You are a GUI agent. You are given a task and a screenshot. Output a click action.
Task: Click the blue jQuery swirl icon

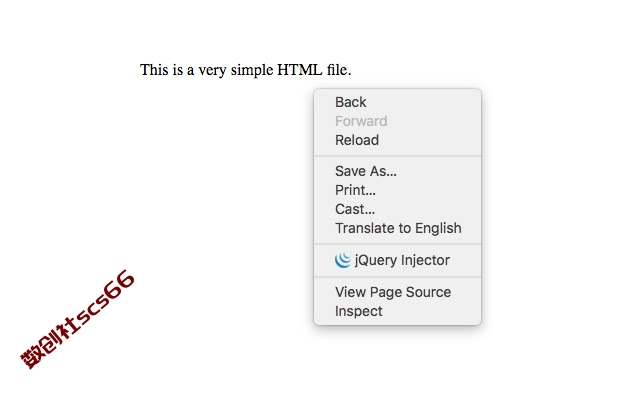click(x=342, y=260)
